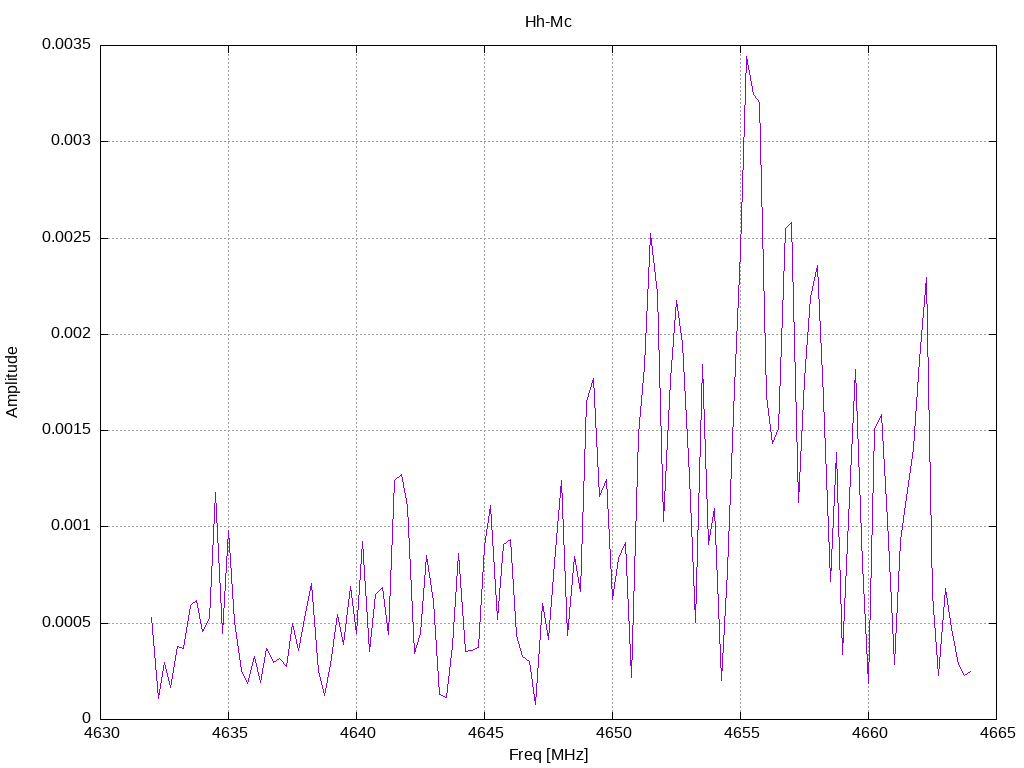Click the x-axis tick label 4645

(x=485, y=733)
